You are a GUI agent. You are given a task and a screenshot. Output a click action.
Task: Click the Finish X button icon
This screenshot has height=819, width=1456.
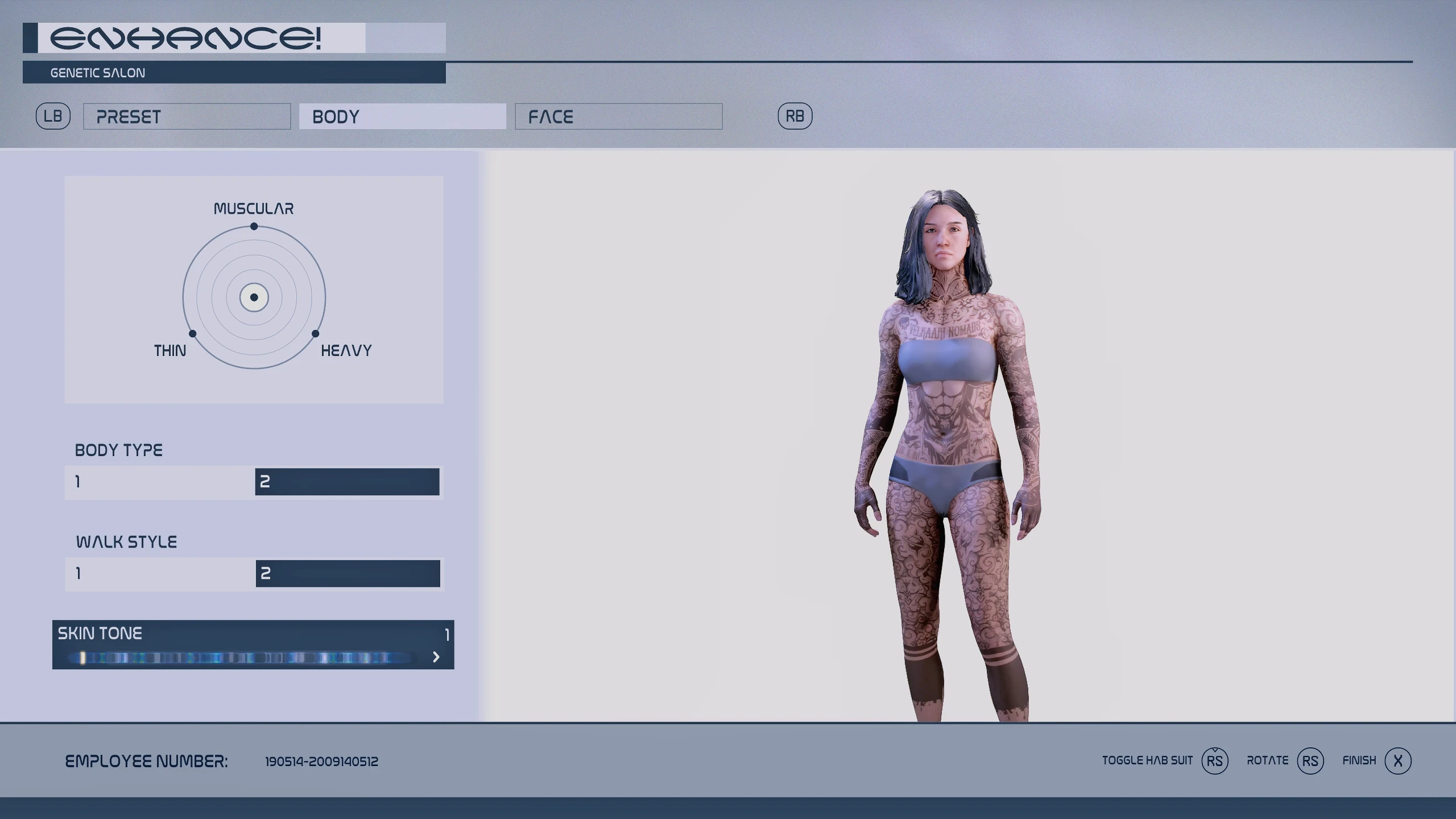1397,760
